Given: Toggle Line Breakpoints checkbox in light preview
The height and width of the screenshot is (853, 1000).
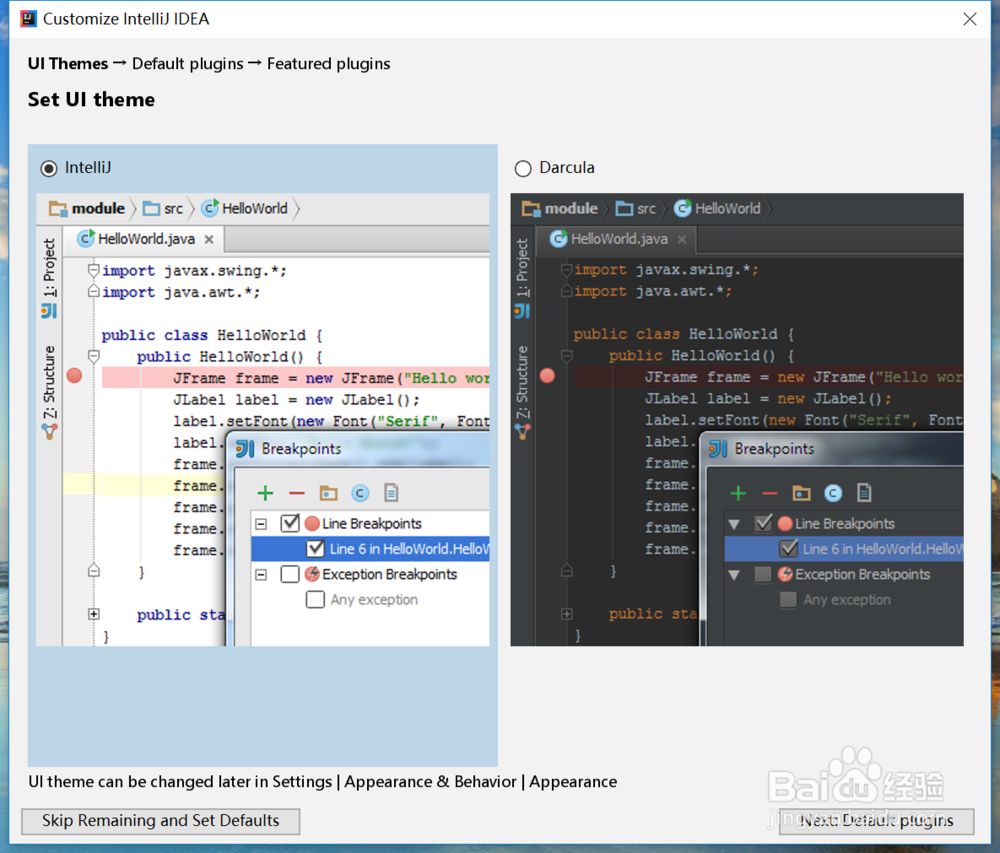Looking at the screenshot, I should pos(290,523).
